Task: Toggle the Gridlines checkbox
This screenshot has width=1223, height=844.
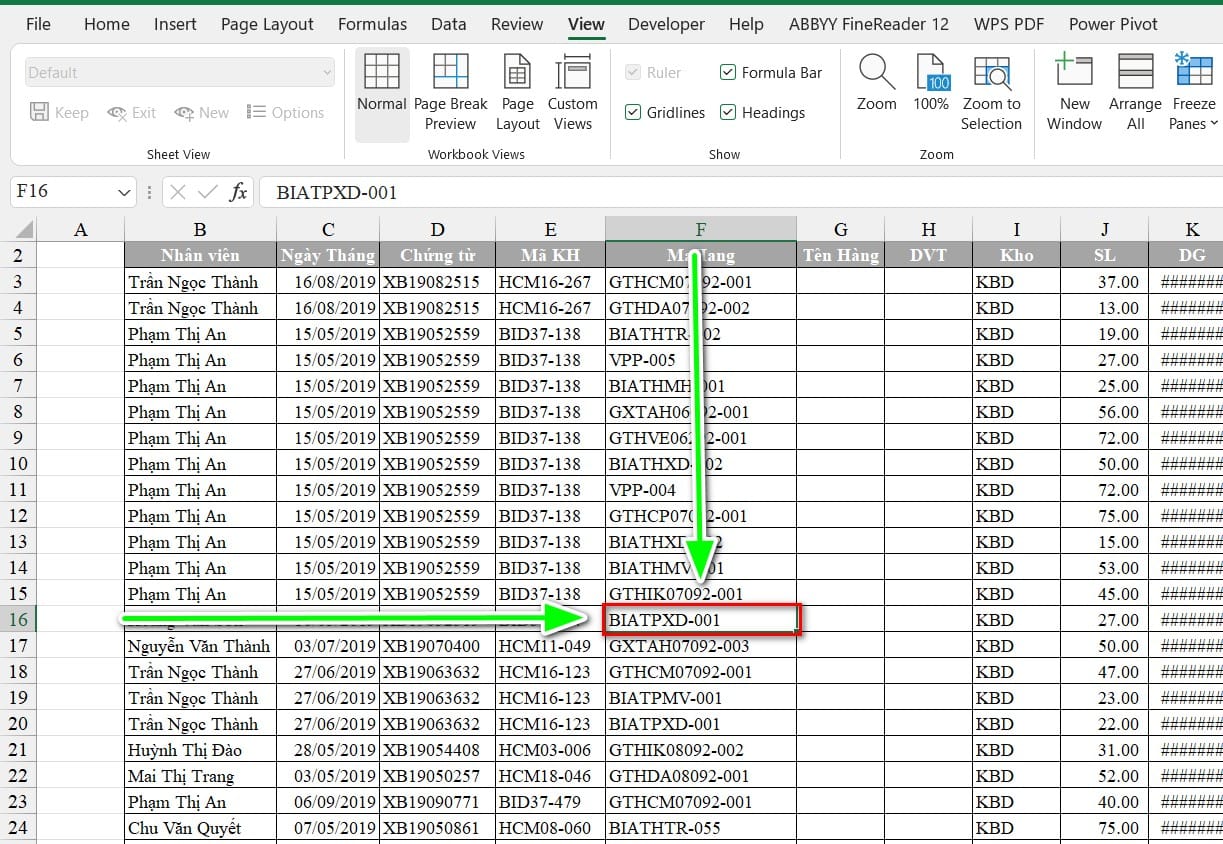Action: pos(633,112)
